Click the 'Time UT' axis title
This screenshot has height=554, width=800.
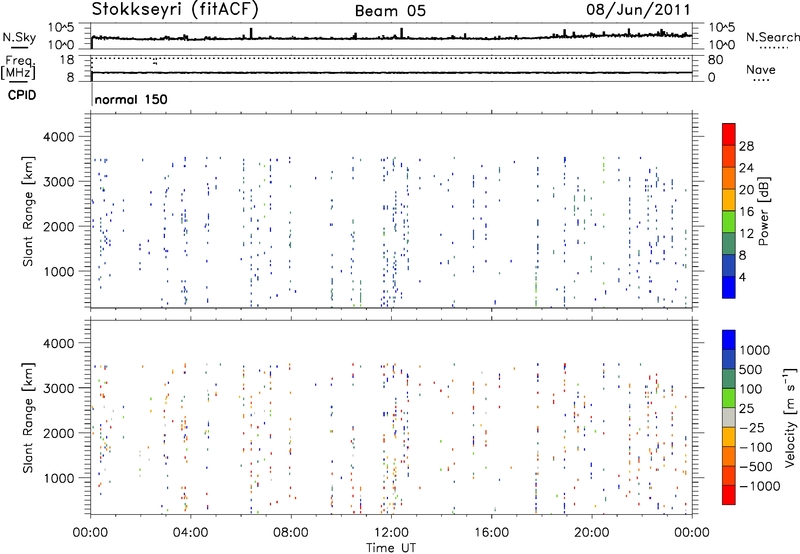pyautogui.click(x=391, y=548)
